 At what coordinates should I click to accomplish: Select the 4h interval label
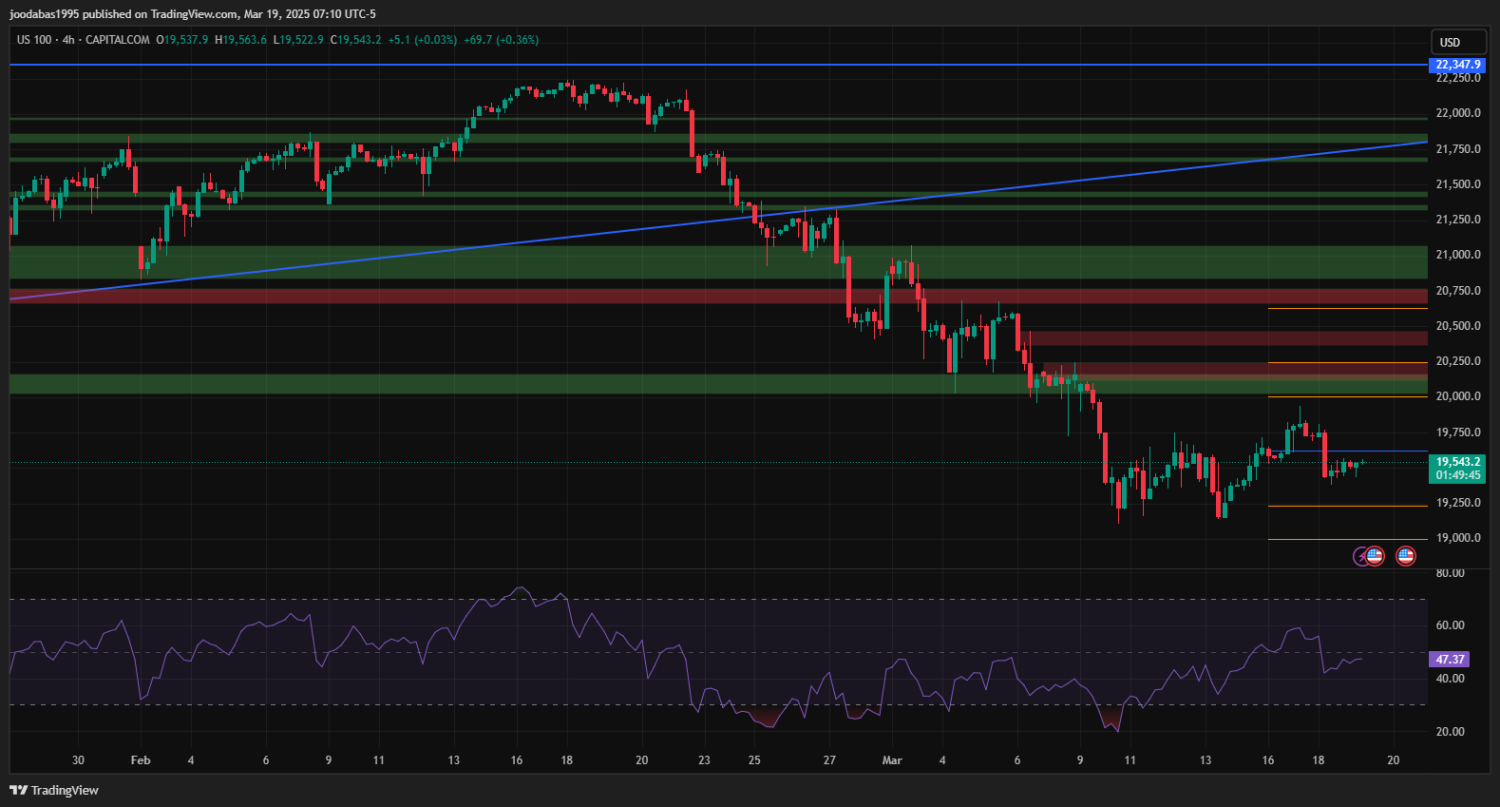tap(68, 40)
